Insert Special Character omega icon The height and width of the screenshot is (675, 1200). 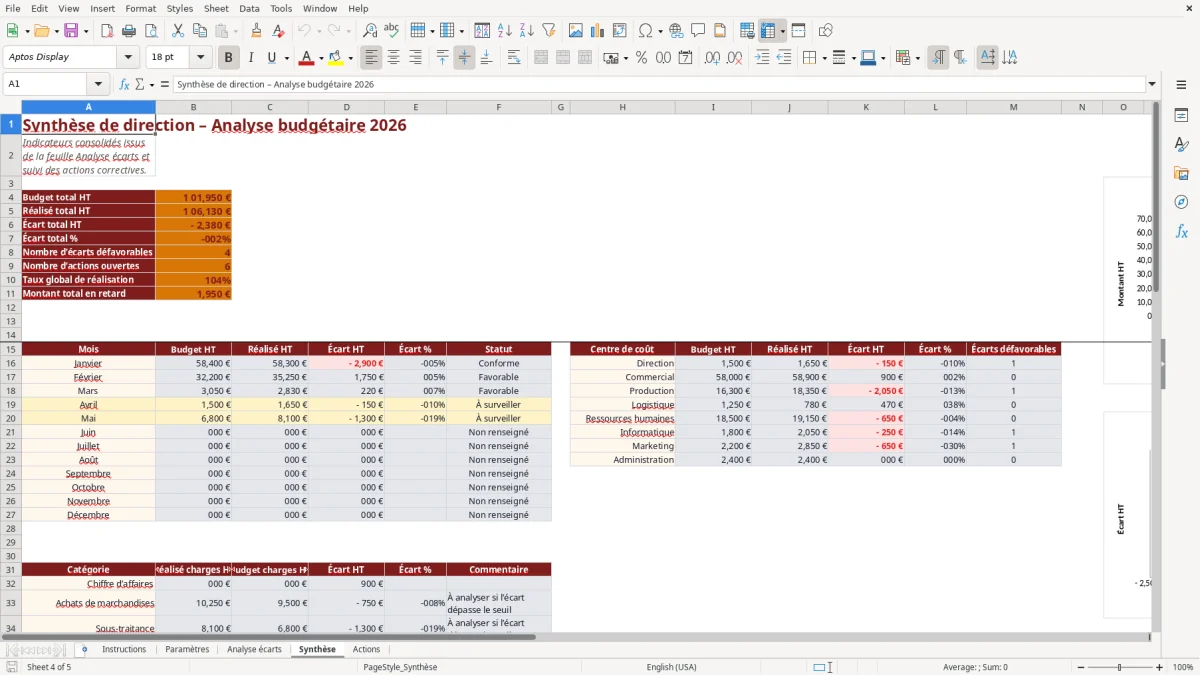[x=645, y=31]
